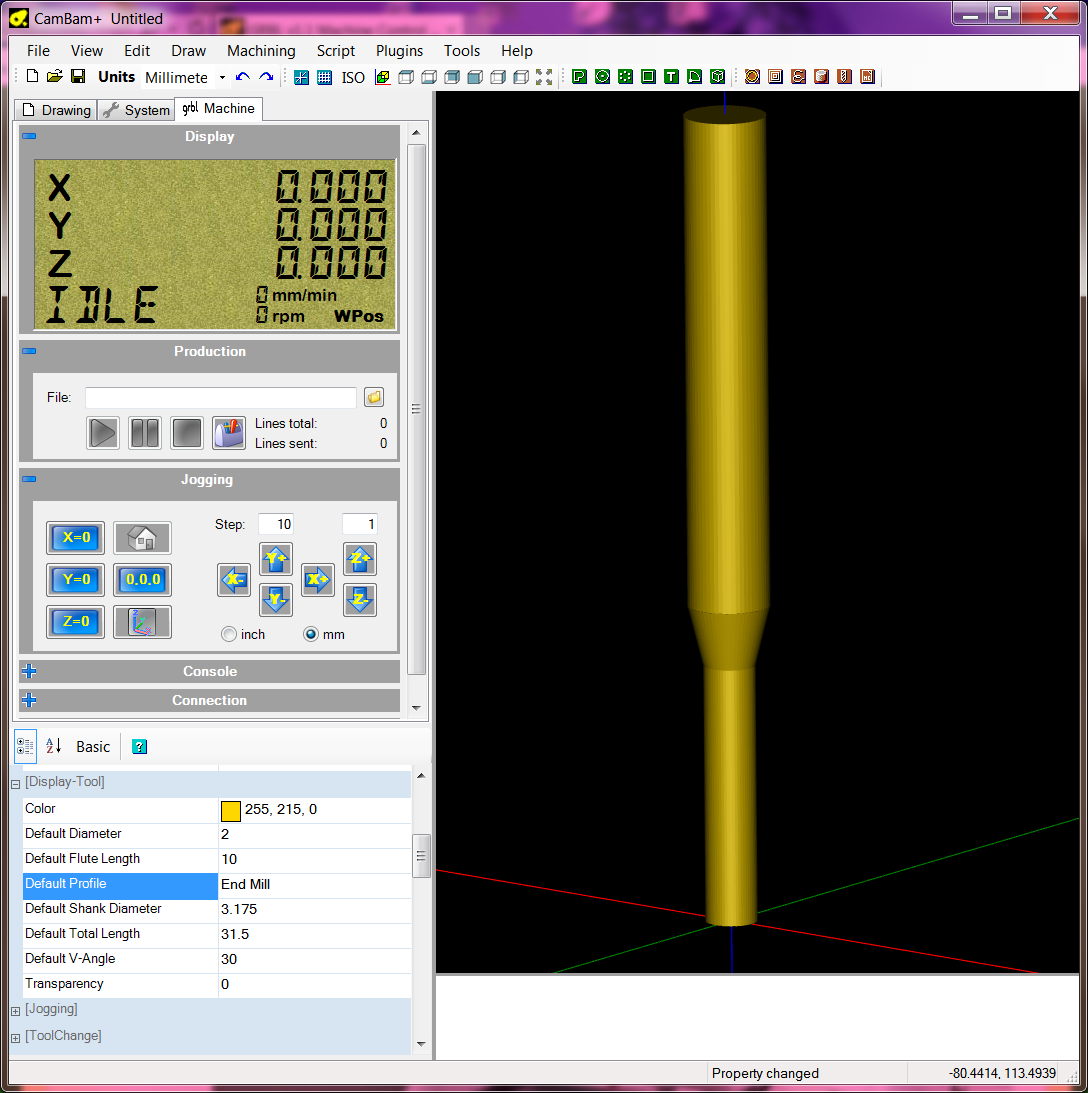Open the Script menu
This screenshot has width=1088, height=1093.
click(336, 51)
